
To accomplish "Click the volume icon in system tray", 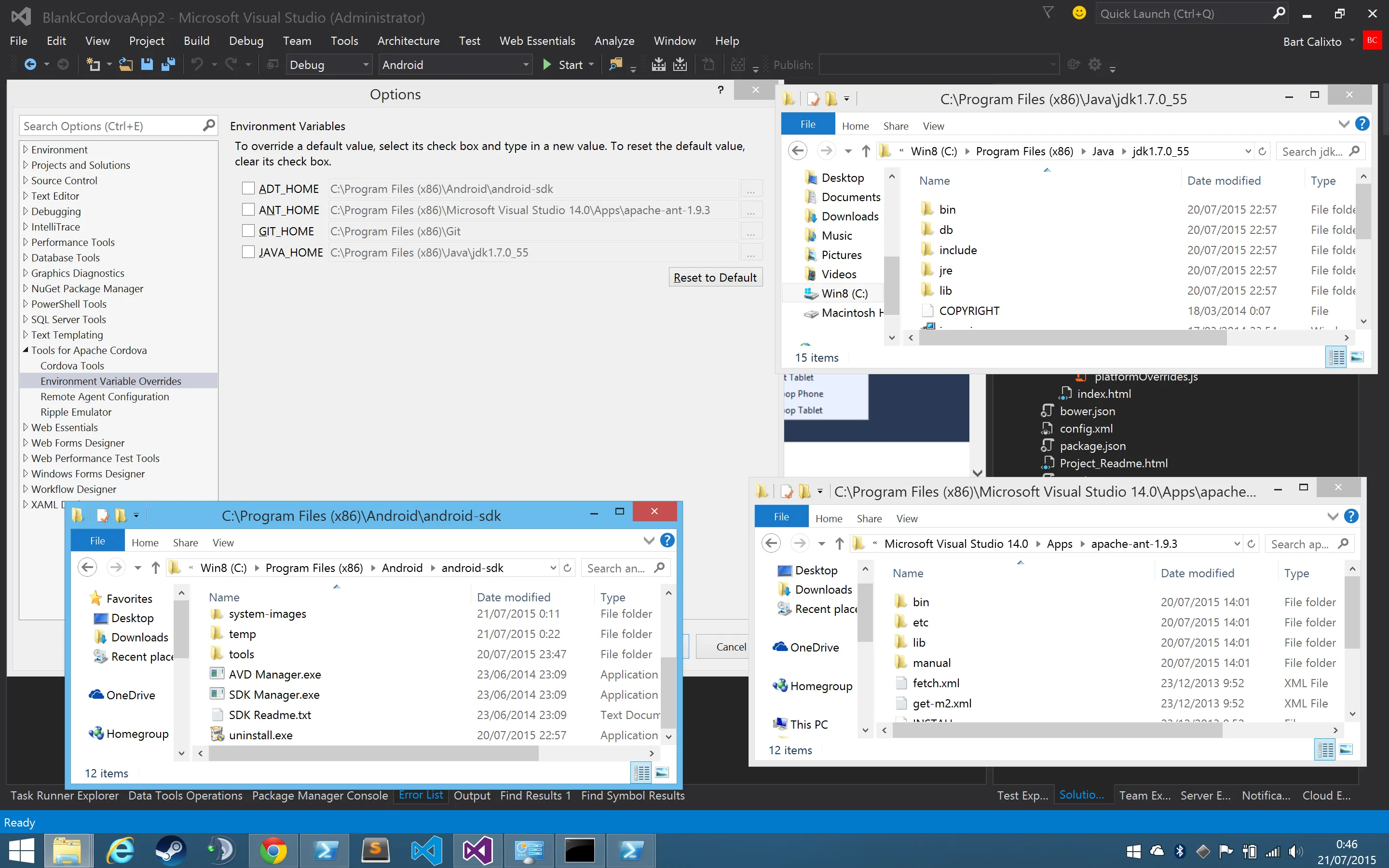I will coord(1295,851).
